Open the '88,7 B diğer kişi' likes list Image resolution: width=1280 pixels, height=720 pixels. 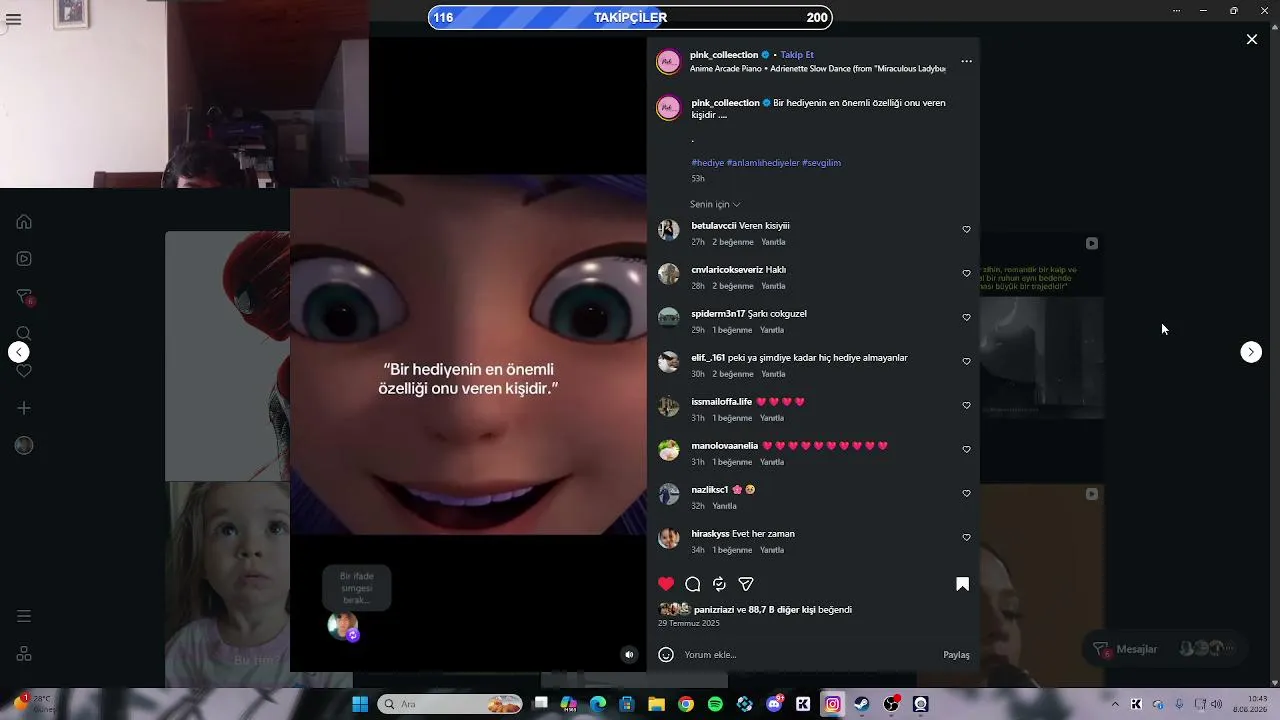[x=783, y=610]
